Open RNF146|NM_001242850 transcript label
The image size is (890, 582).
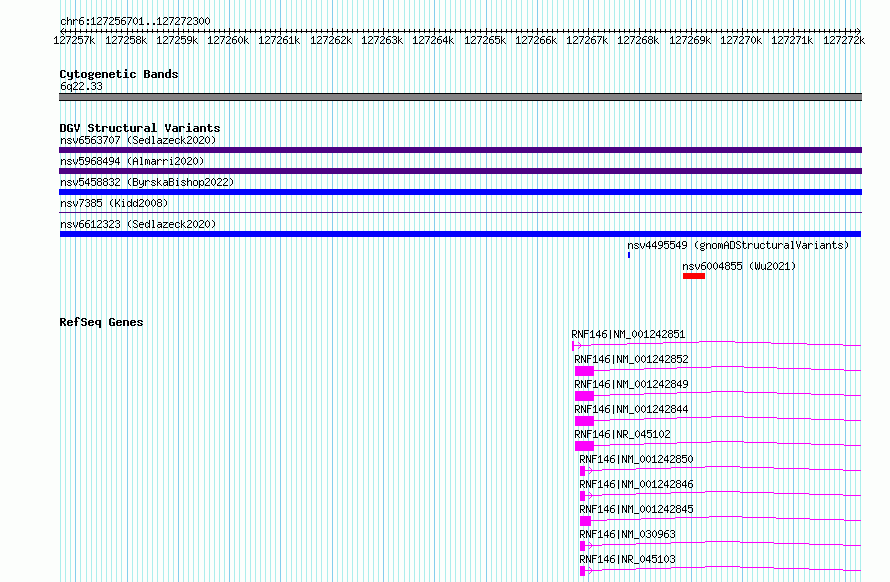tap(636, 459)
